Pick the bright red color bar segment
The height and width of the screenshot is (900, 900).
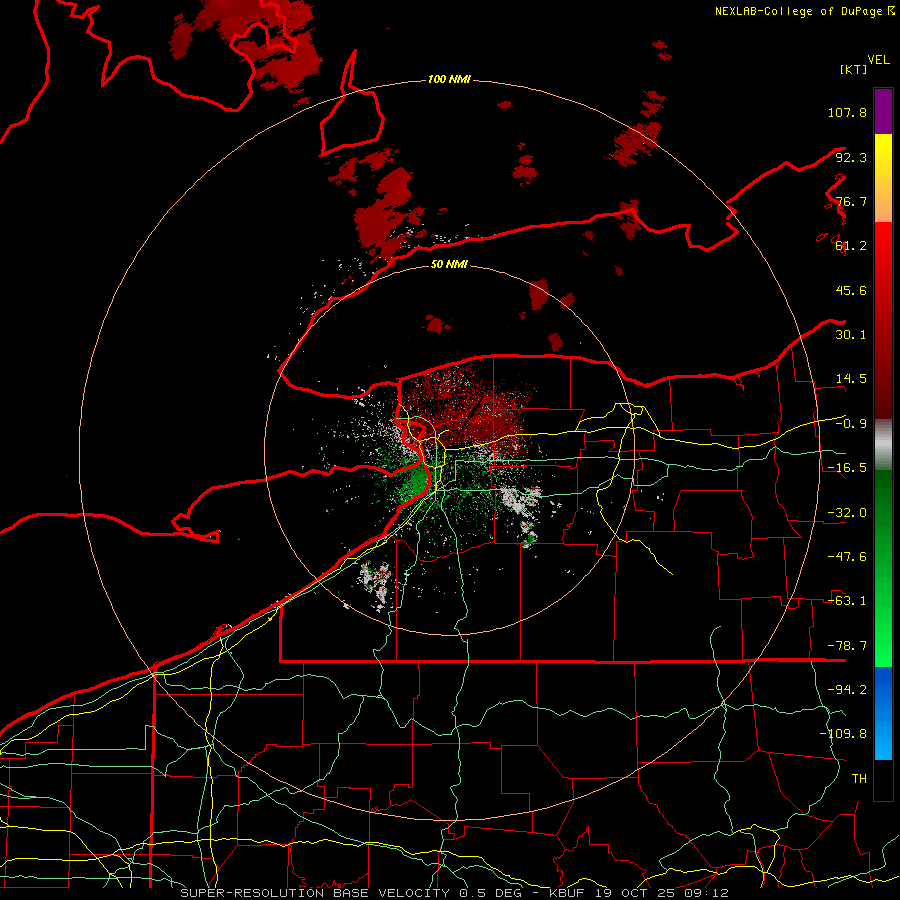pos(883,320)
